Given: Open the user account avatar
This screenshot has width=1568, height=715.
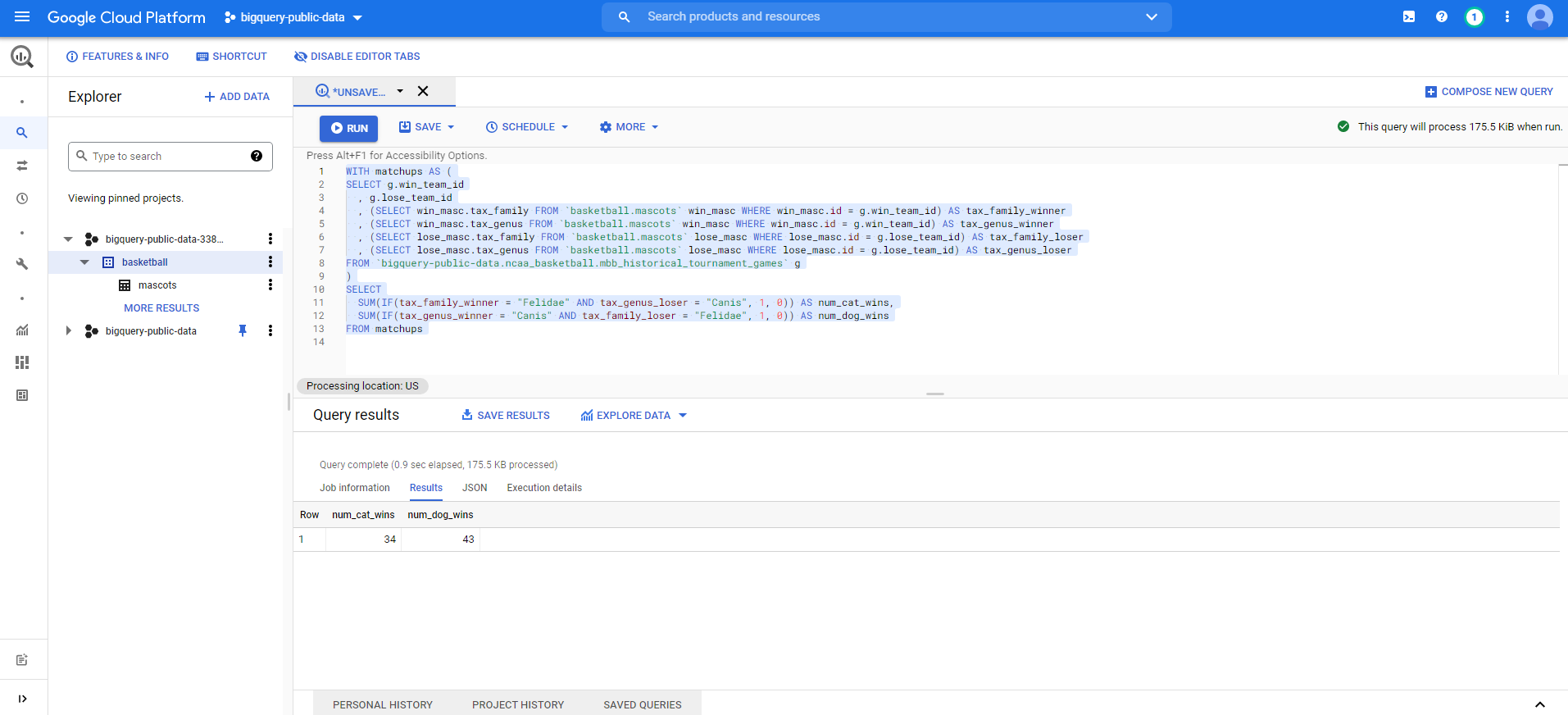Looking at the screenshot, I should click(1540, 16).
